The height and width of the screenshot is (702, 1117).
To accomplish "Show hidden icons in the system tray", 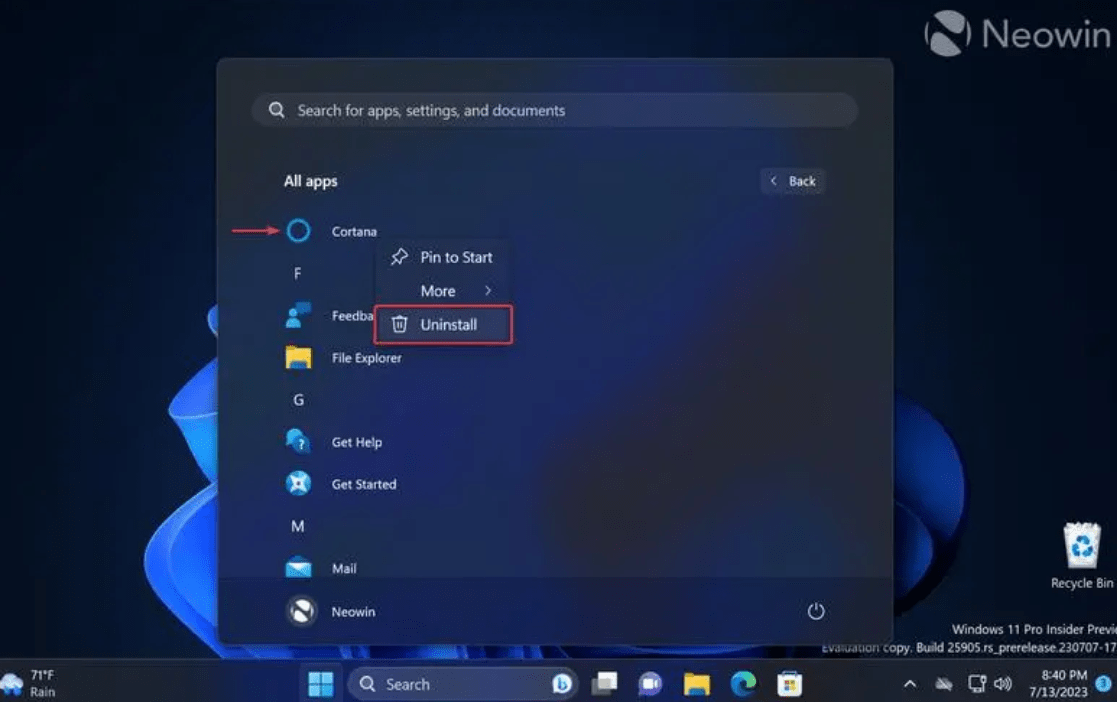I will (910, 684).
